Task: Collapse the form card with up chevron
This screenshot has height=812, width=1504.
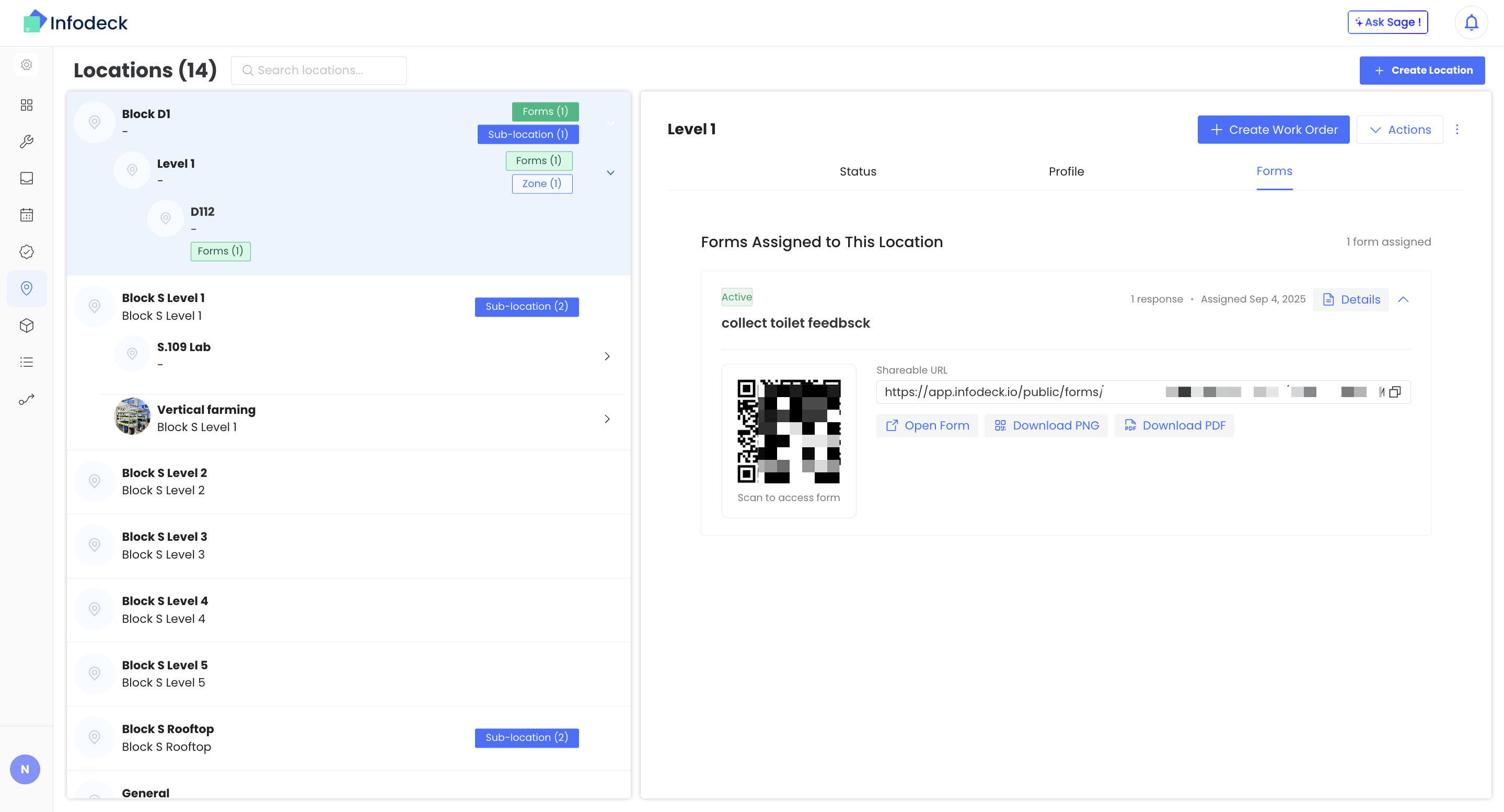Action: point(1403,299)
